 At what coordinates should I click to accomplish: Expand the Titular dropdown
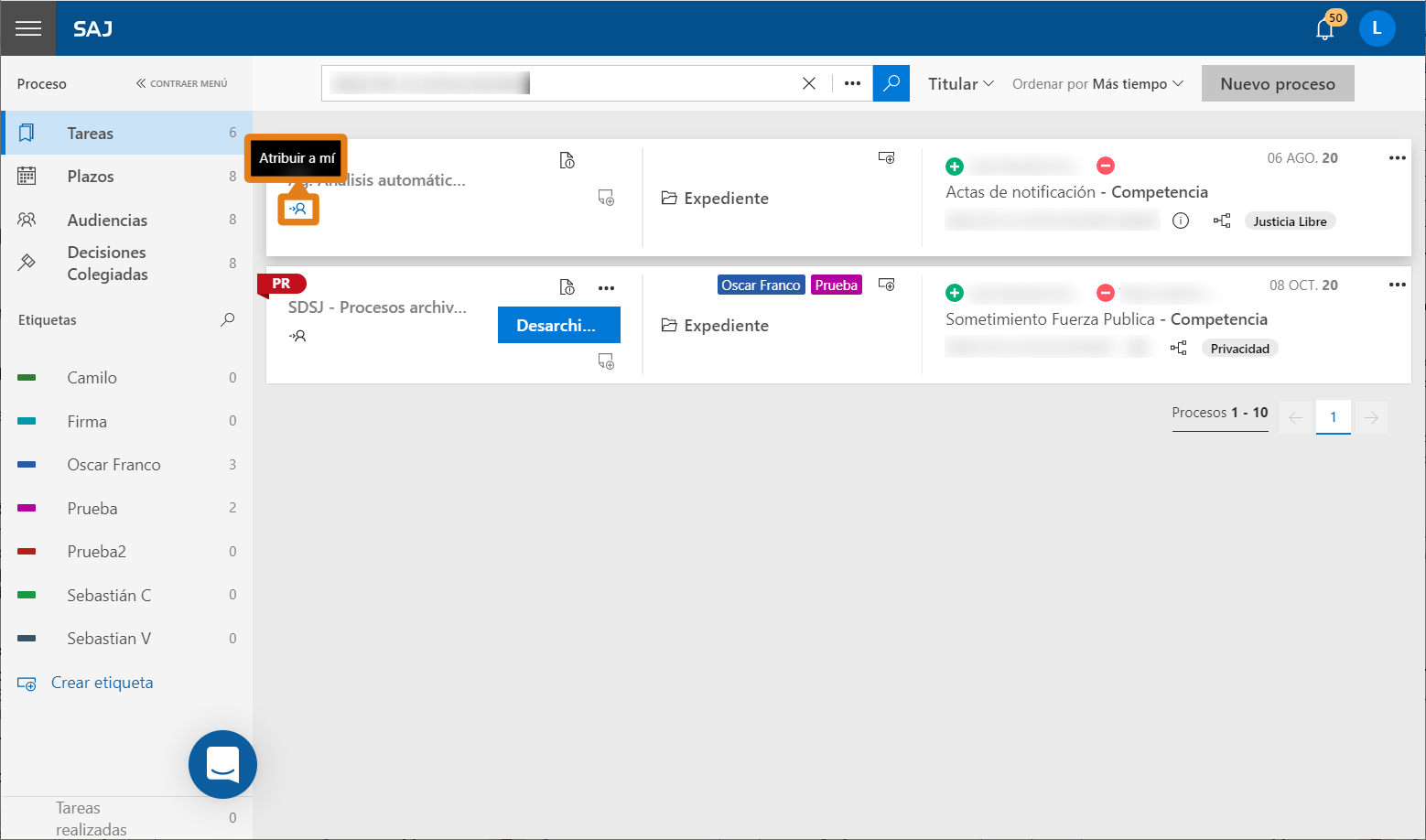961,83
